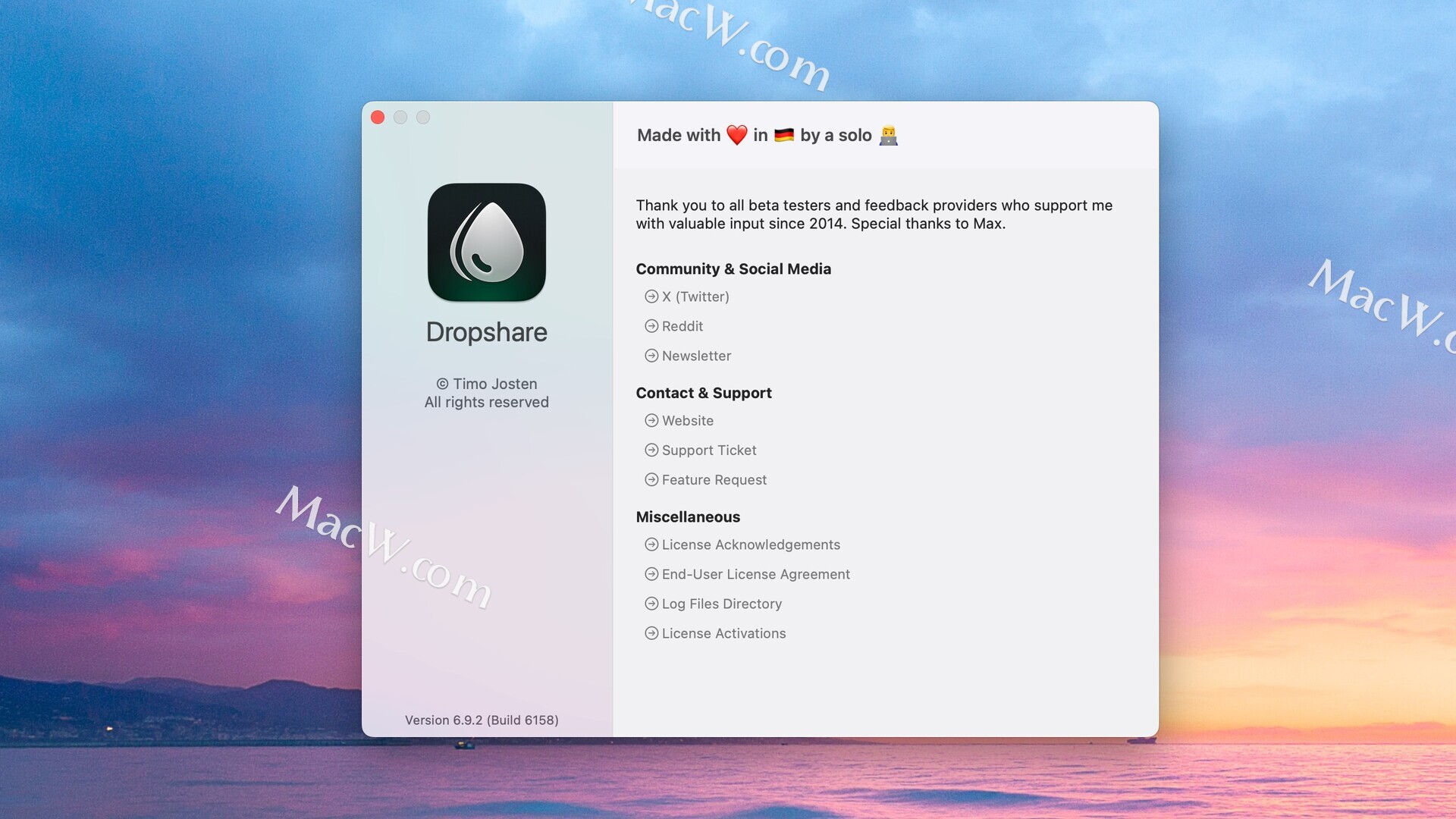
Task: Submit a Feature Request link
Action: click(714, 479)
